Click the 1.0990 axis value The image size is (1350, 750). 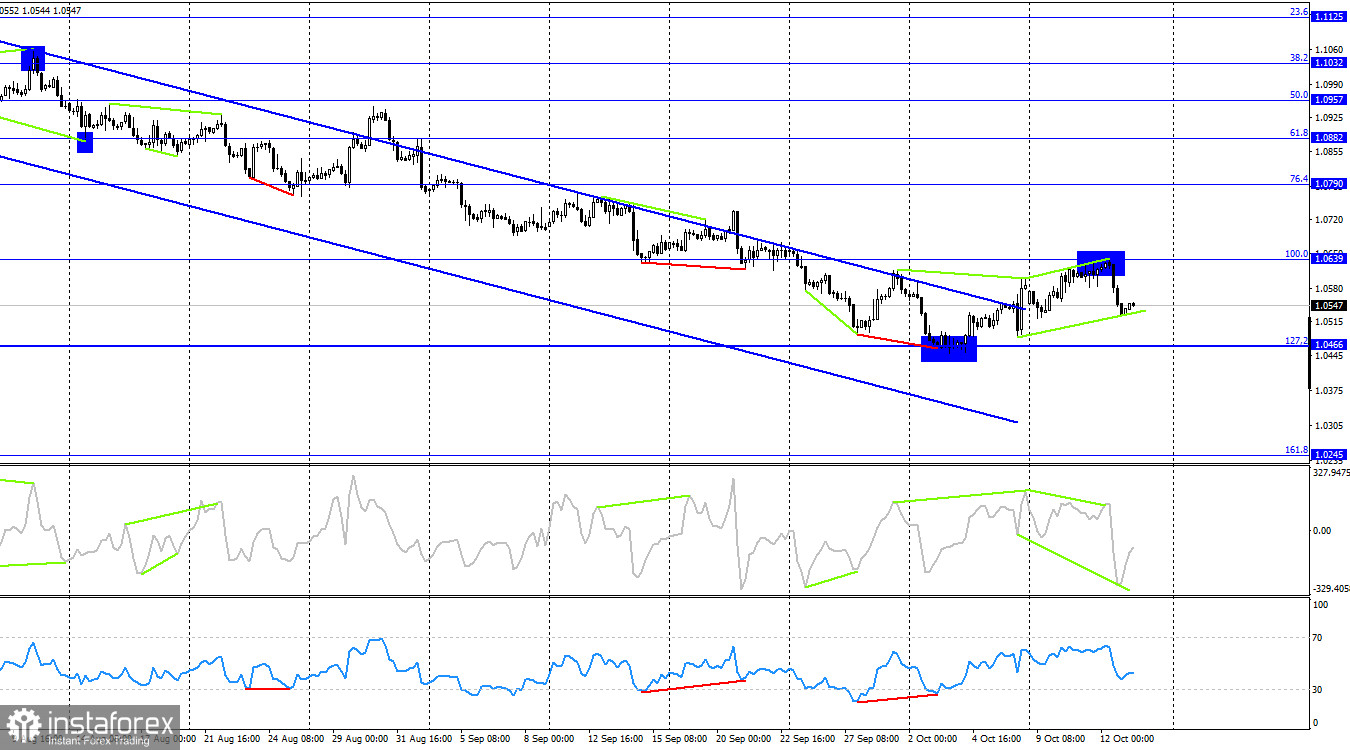1330,84
